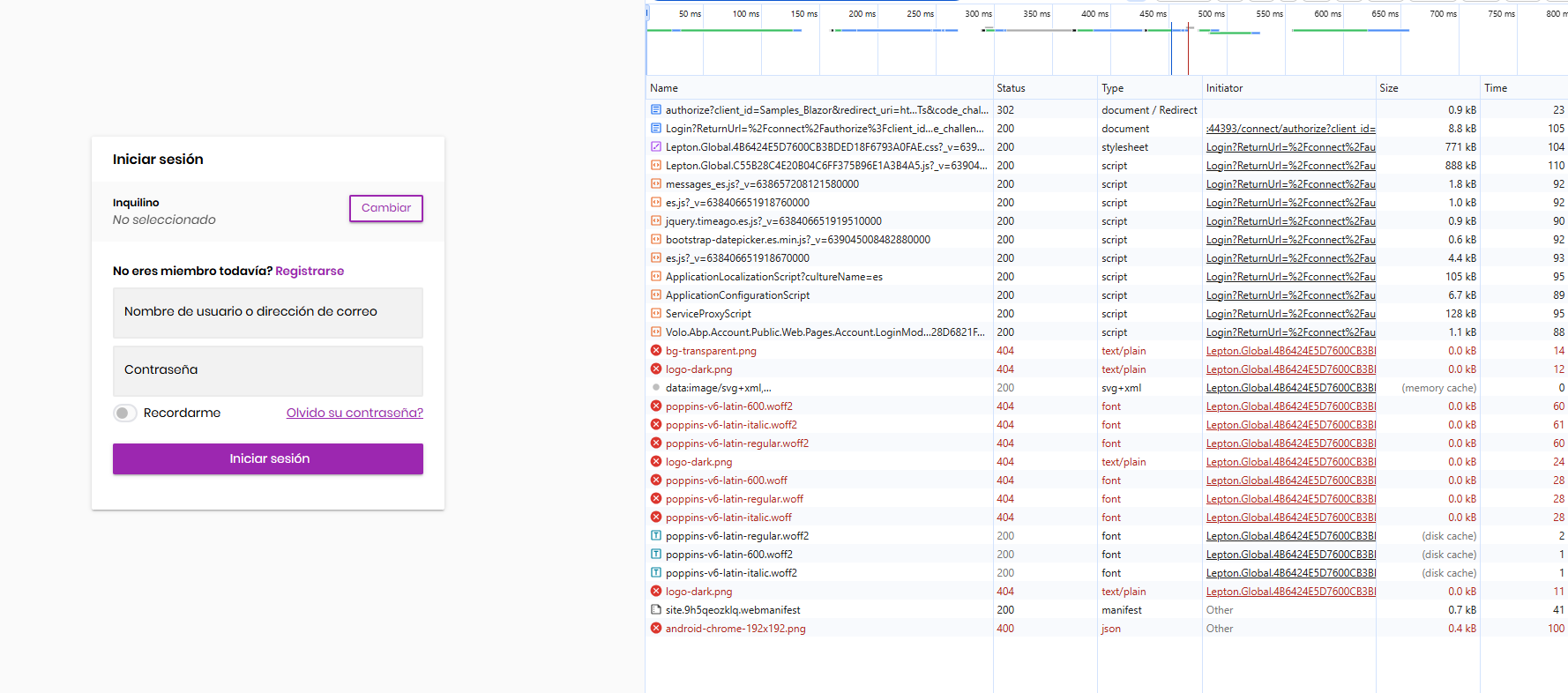Sort requests by Name column header

[664, 88]
